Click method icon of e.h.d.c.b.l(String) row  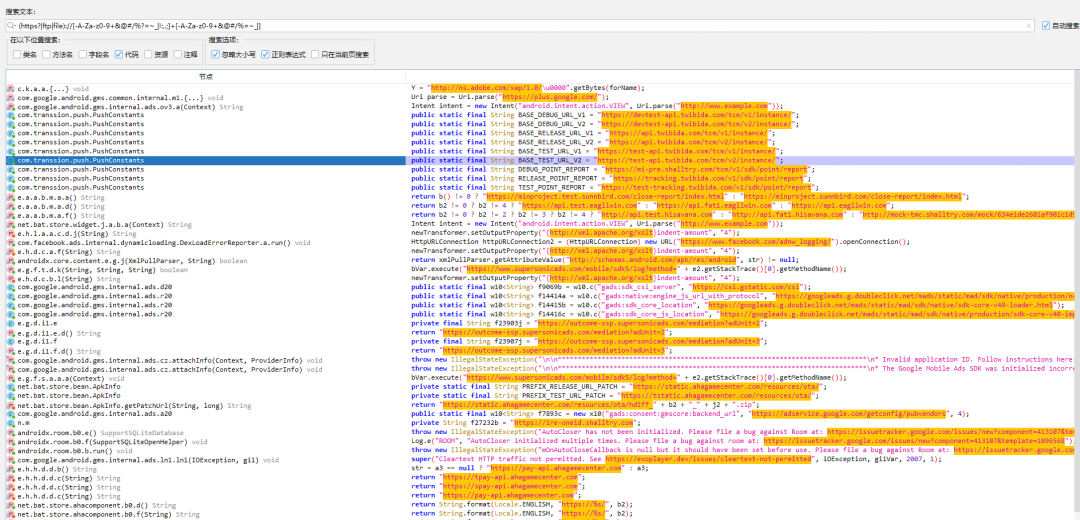[10, 278]
